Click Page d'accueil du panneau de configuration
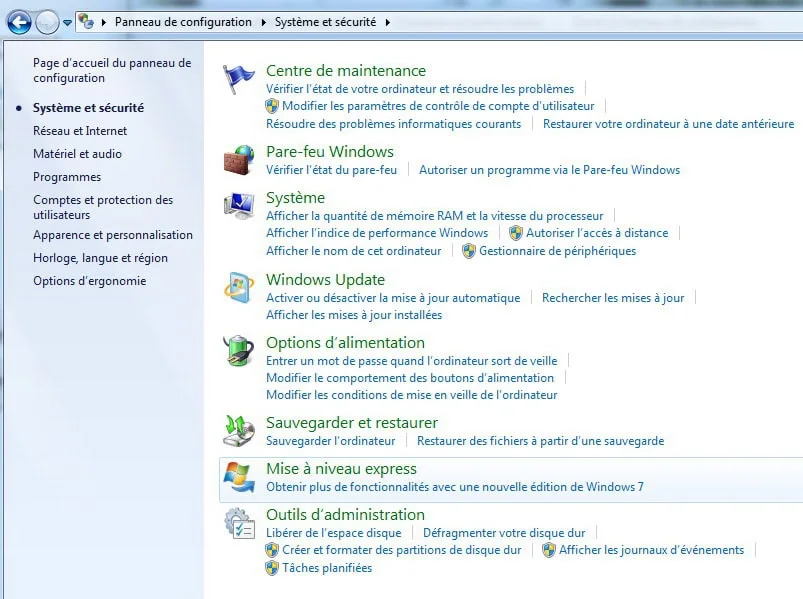The width and height of the screenshot is (803, 599). 112,70
